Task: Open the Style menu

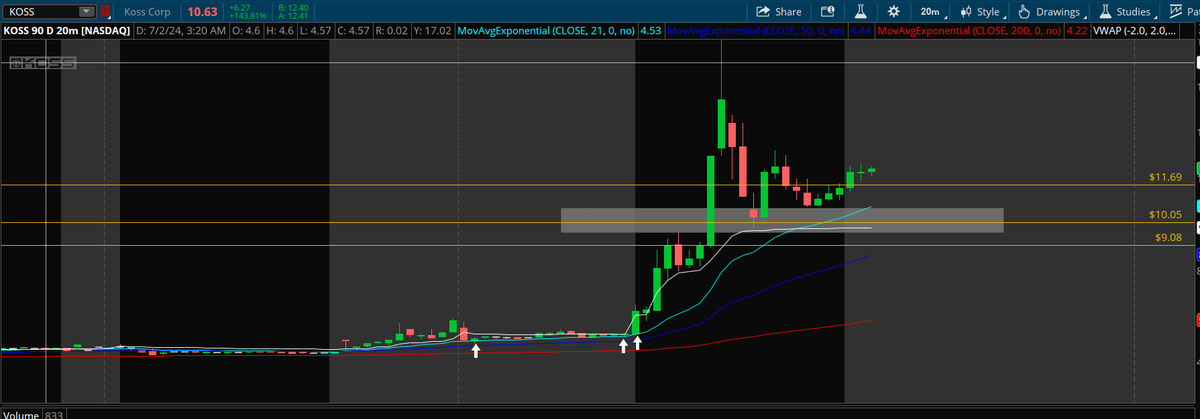Action: 984,12
